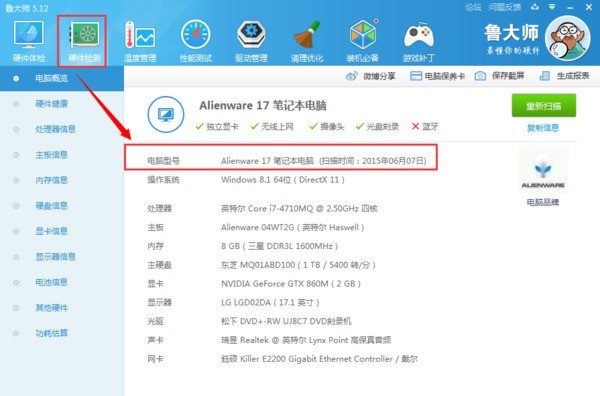Click 复制信息 copy info link
The height and width of the screenshot is (396, 600).
click(x=543, y=128)
